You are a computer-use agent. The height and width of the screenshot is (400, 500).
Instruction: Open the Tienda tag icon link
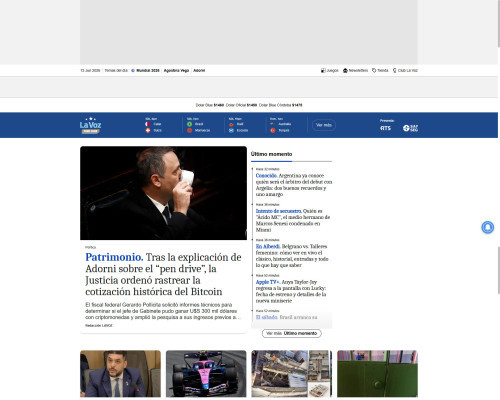(374, 71)
